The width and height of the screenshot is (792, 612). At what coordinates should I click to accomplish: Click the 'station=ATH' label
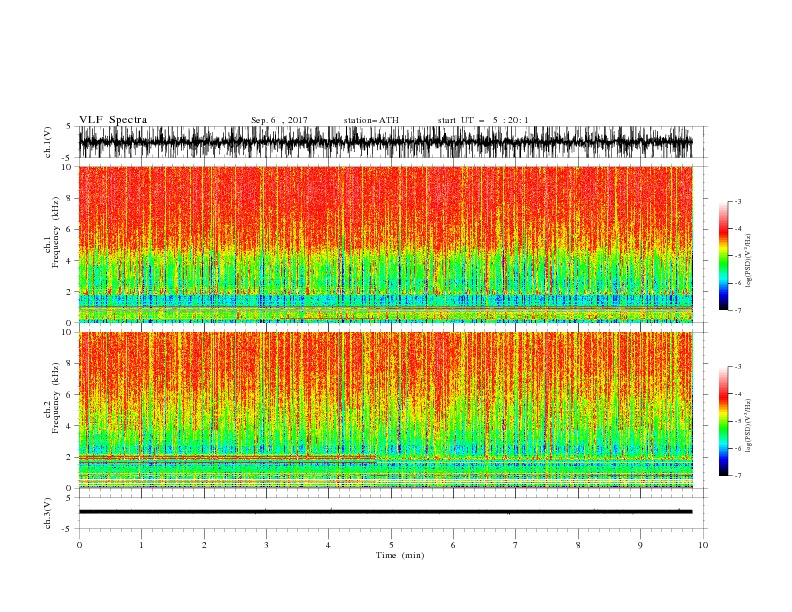tap(371, 120)
